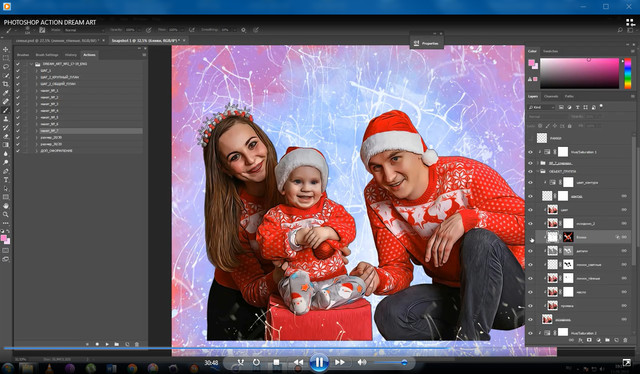The image size is (640, 374).
Task: Click the rainbow hue slider strip
Action: 628,73
